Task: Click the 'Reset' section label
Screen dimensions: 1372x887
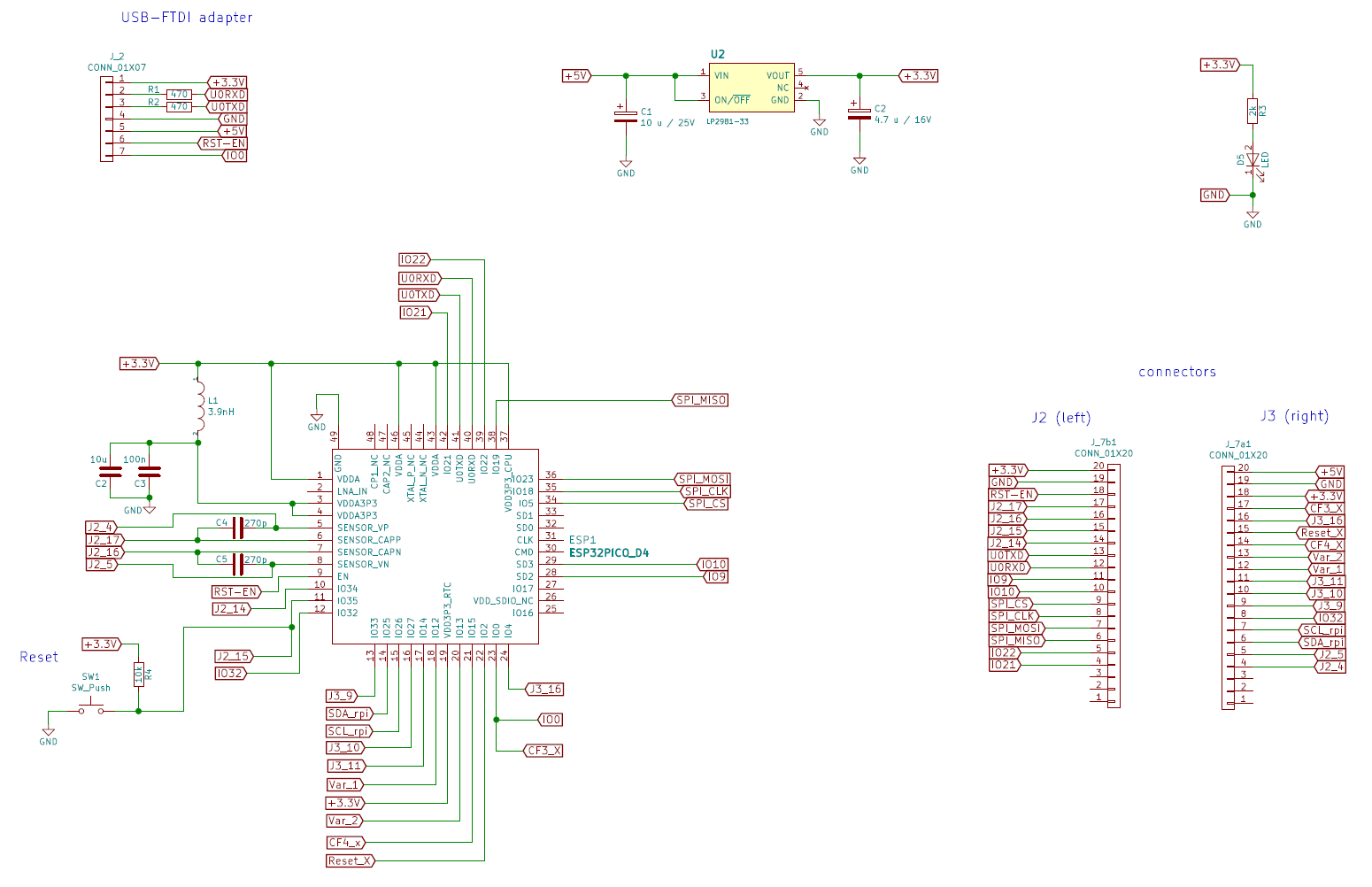Action: (39, 657)
